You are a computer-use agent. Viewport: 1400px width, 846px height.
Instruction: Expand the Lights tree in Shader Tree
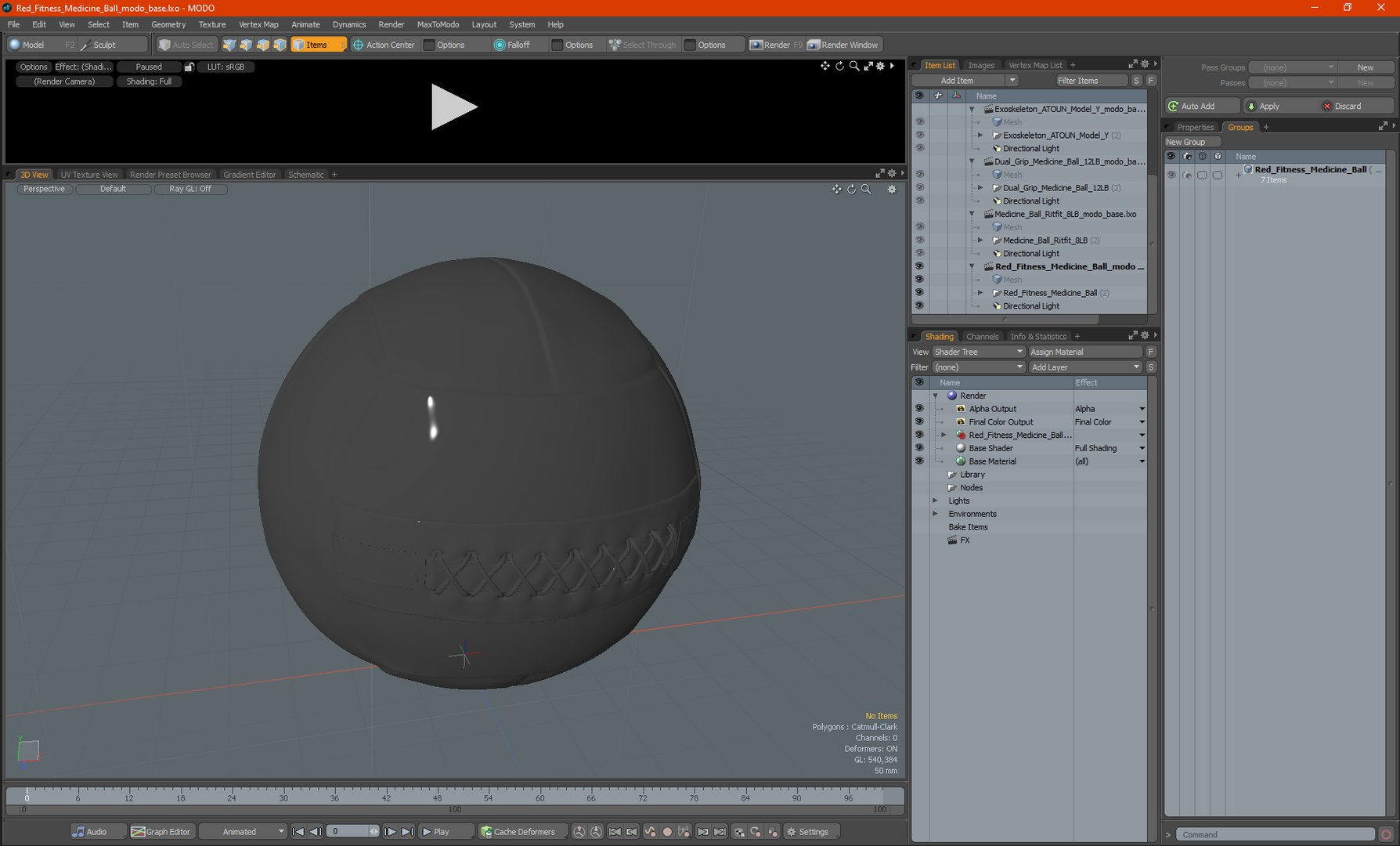click(x=935, y=501)
